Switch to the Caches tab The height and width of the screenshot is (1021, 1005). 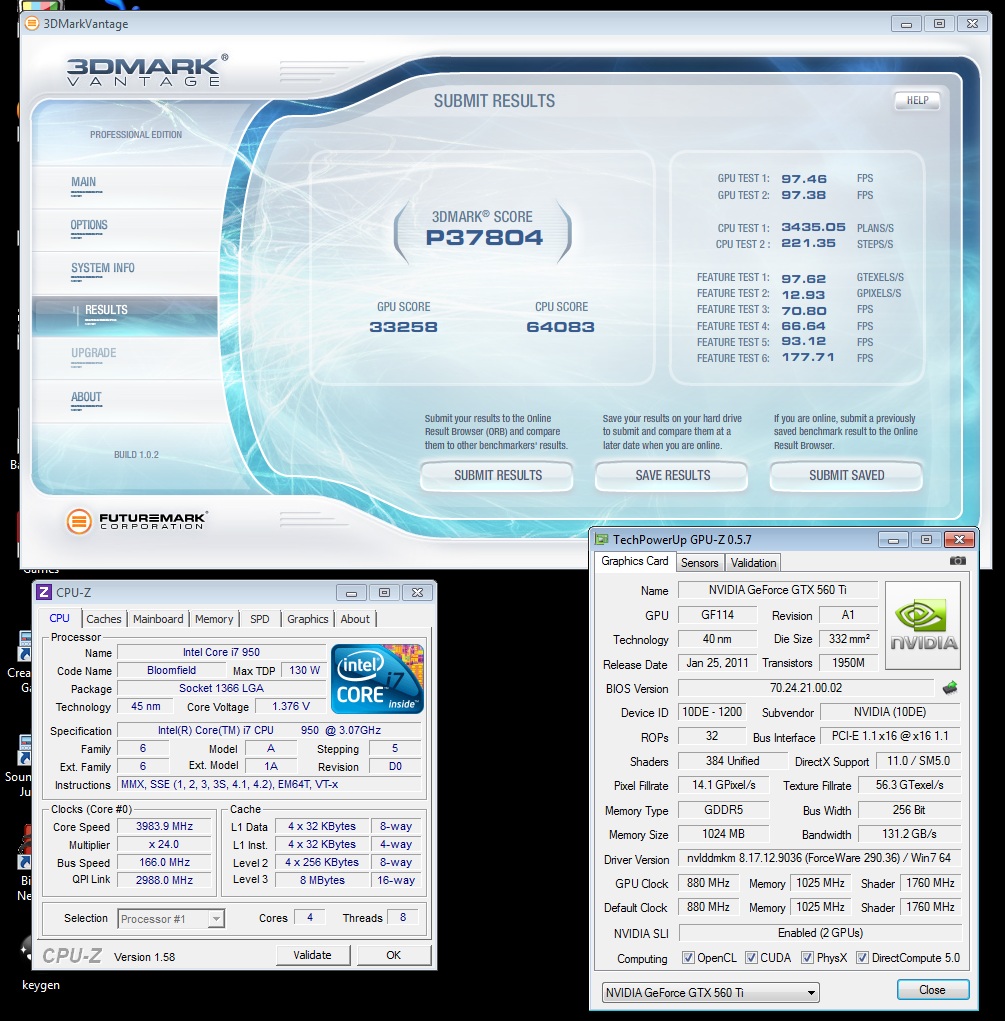click(104, 619)
